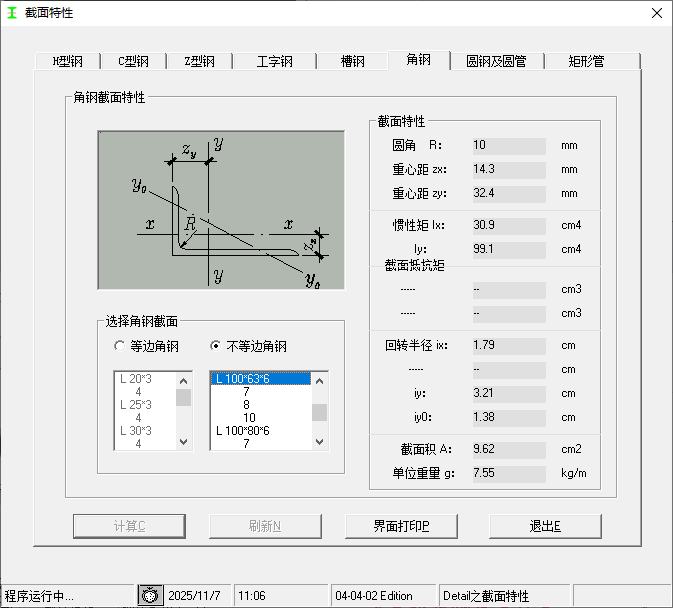The height and width of the screenshot is (608, 673).
Task: Click the Detail之截面特性 status entry
Action: [x=486, y=596]
